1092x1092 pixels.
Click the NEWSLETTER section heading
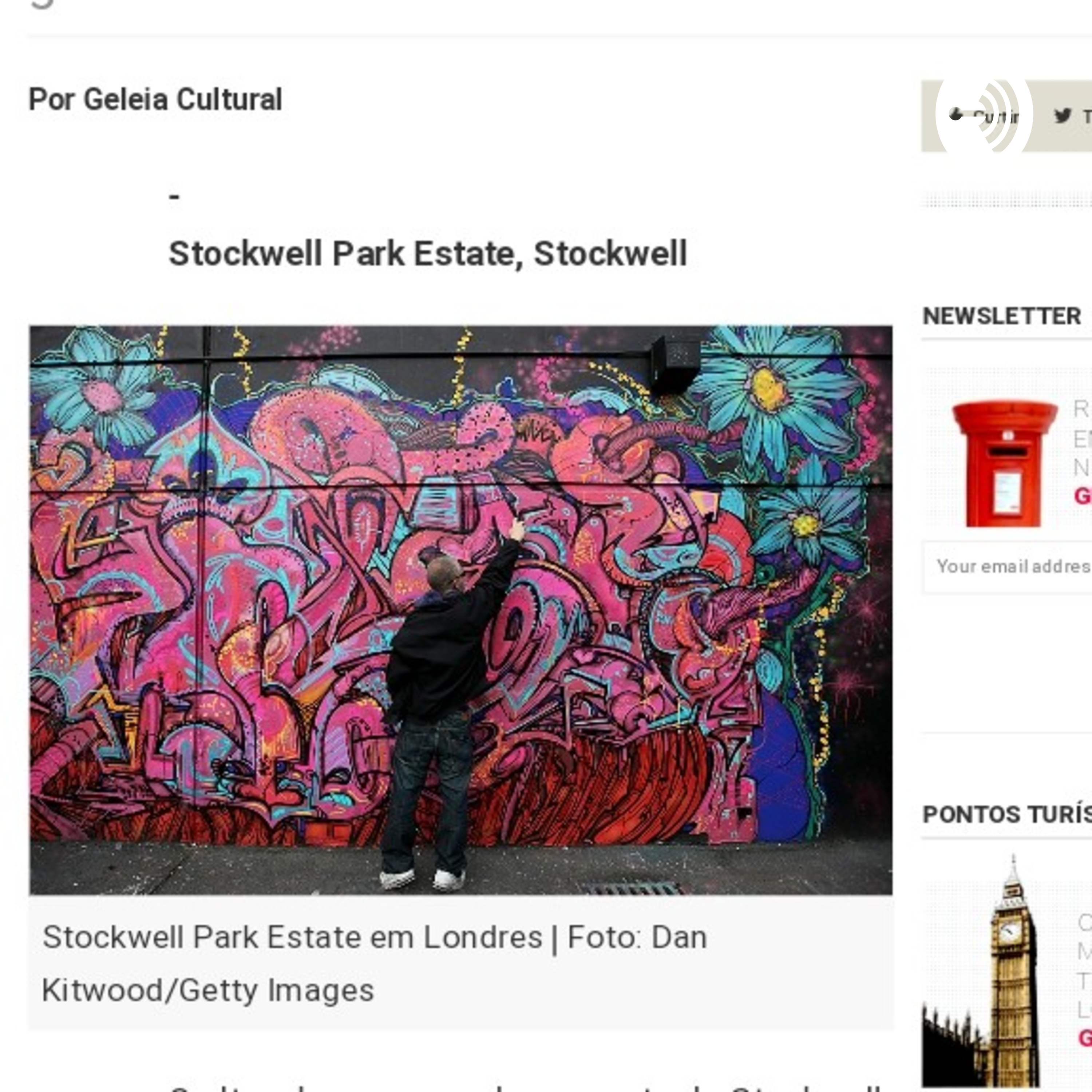[x=1002, y=316]
